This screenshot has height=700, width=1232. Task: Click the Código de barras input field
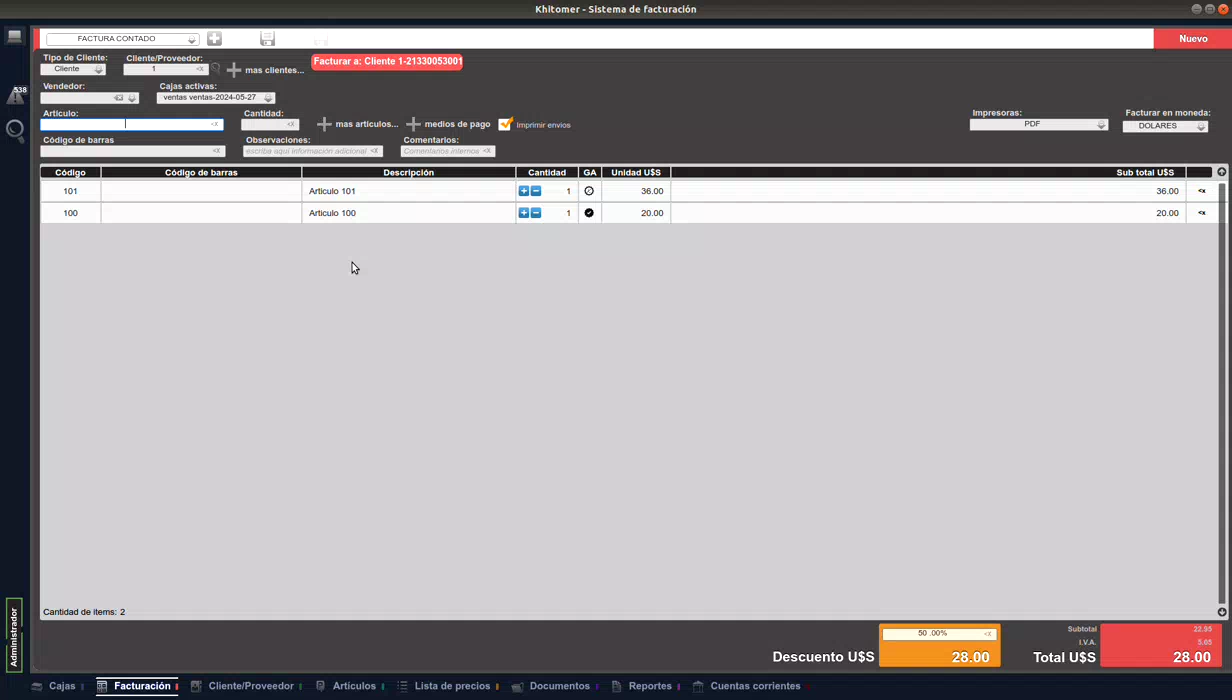tap(132, 151)
